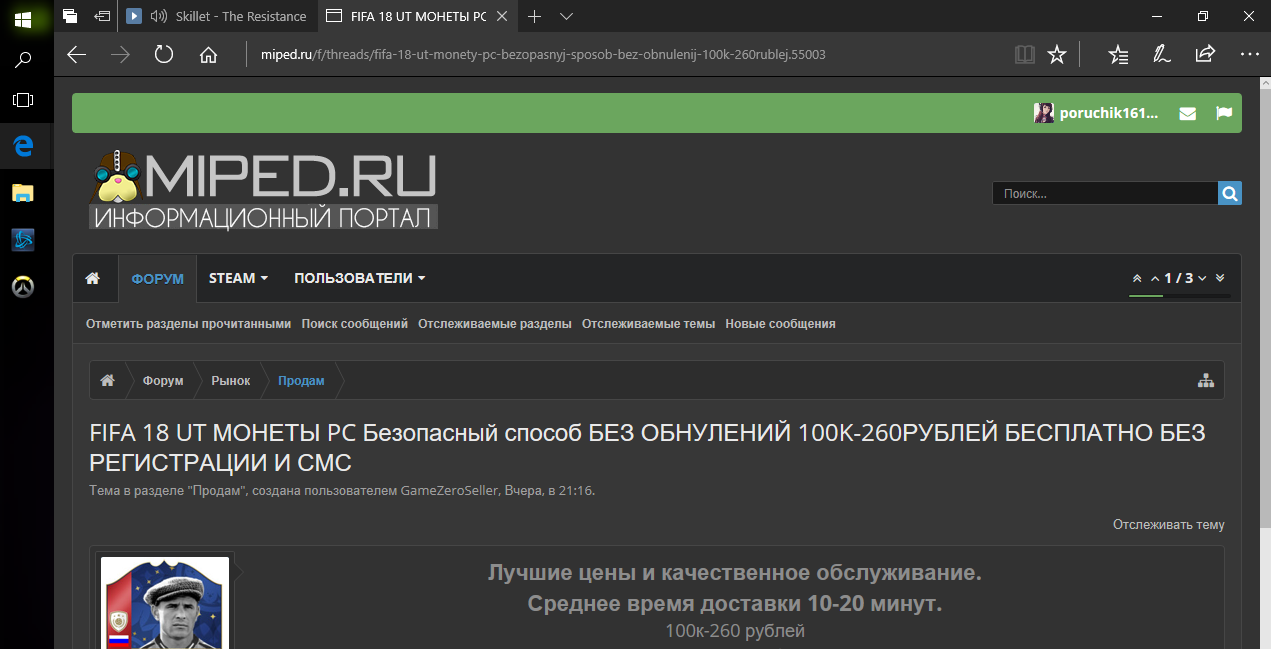The image size is (1271, 649).
Task: Open the Edge Hub favorites list
Action: [1119, 55]
